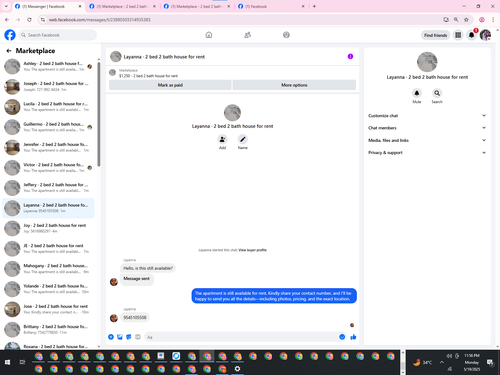Open the Settings gear in the taskbar
The height and width of the screenshot is (375, 500).
click(x=237, y=369)
